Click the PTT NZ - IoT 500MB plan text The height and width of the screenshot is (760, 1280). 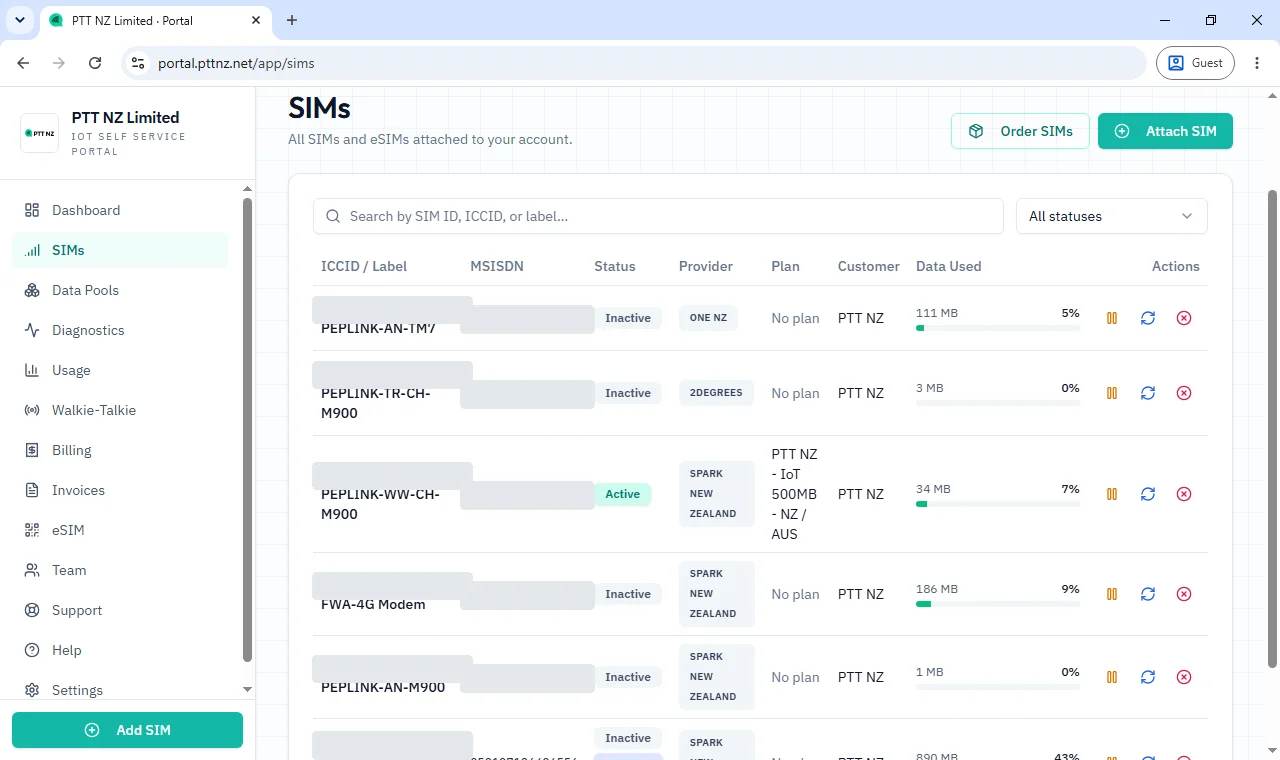(795, 494)
